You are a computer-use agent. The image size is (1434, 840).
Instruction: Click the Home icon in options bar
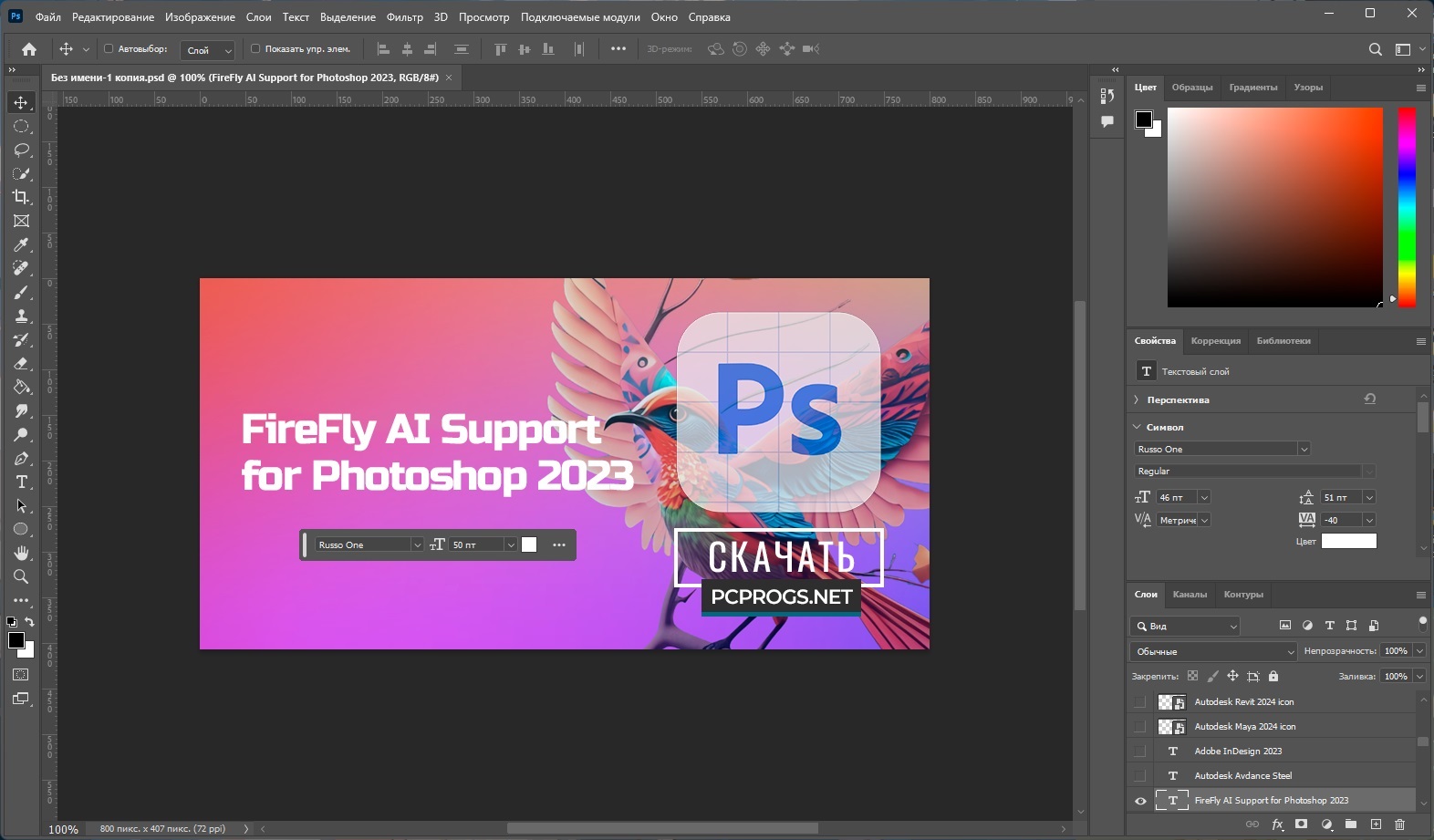pyautogui.click(x=29, y=49)
